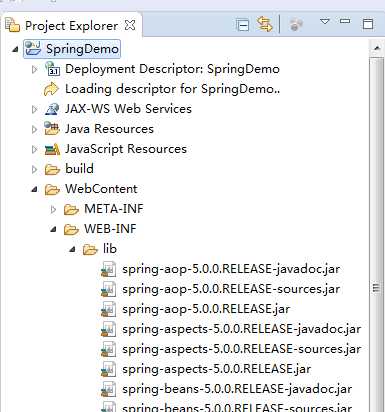Collapse the WebContent folder

tap(34, 190)
